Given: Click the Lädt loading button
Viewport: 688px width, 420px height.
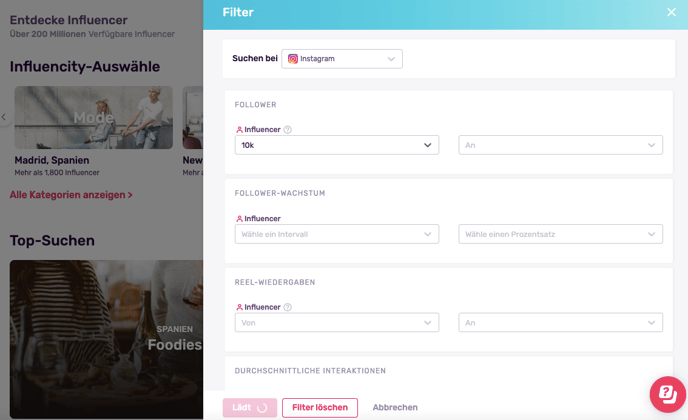Looking at the screenshot, I should pos(250,408).
